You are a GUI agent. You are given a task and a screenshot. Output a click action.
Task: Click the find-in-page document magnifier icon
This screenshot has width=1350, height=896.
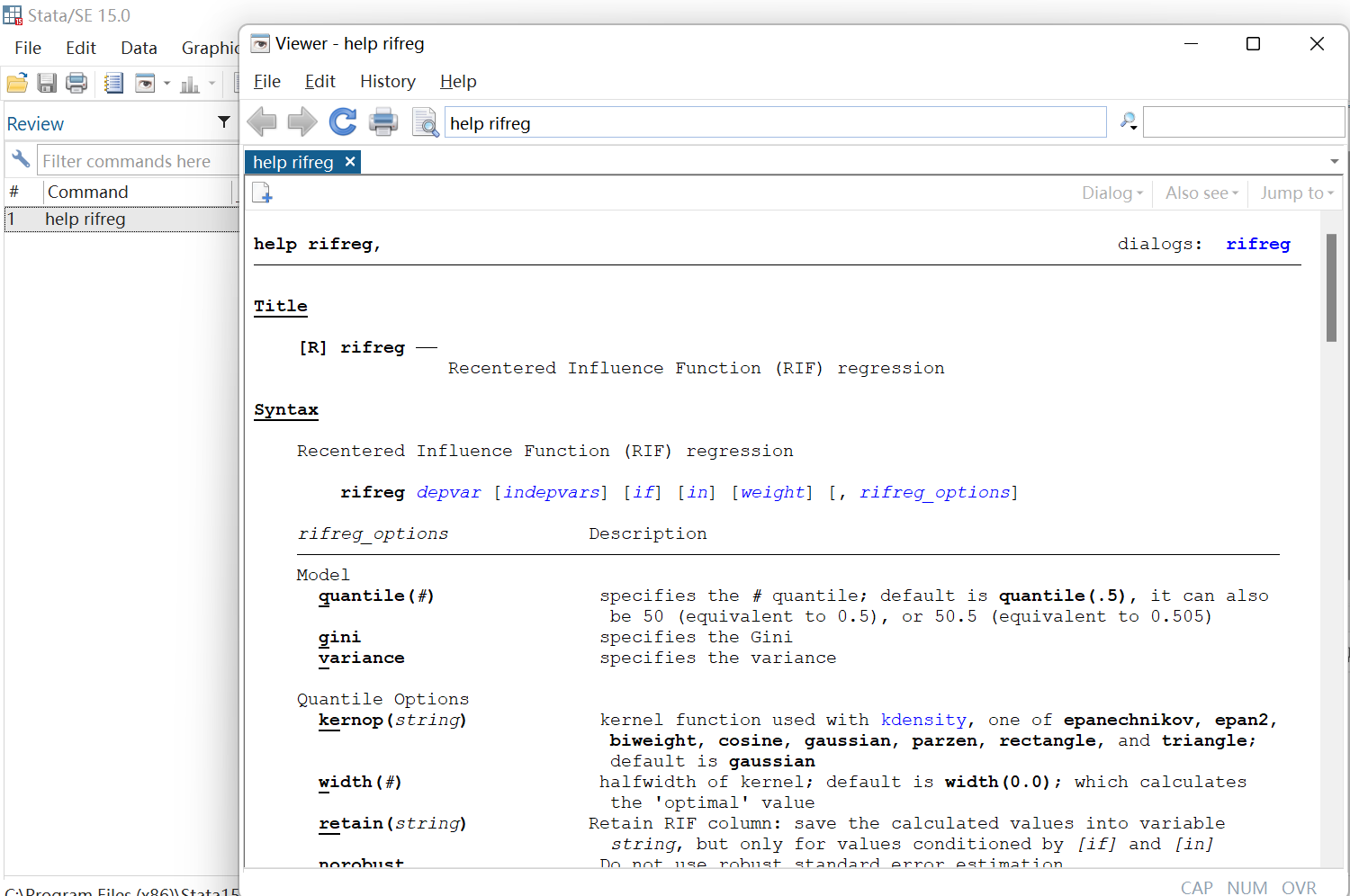point(425,121)
